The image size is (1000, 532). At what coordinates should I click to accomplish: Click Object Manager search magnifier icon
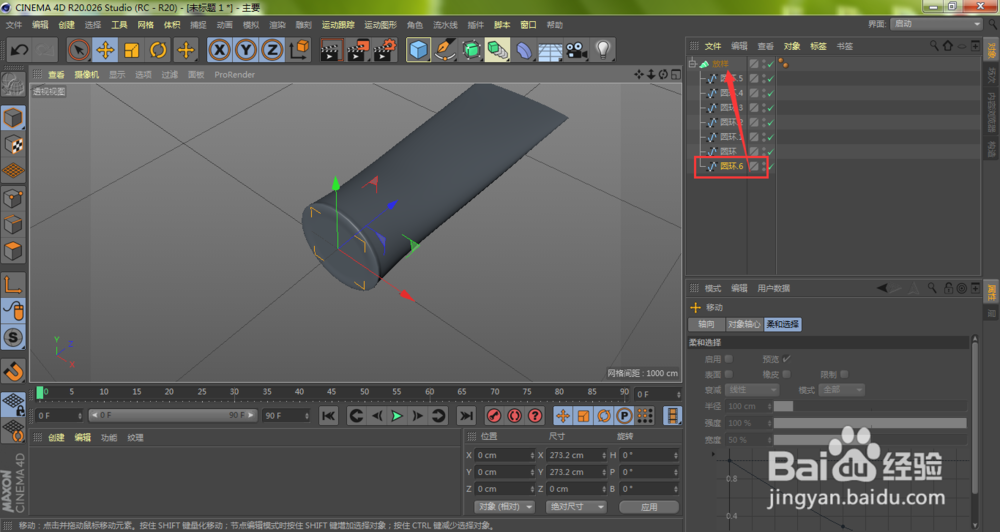(x=934, y=45)
